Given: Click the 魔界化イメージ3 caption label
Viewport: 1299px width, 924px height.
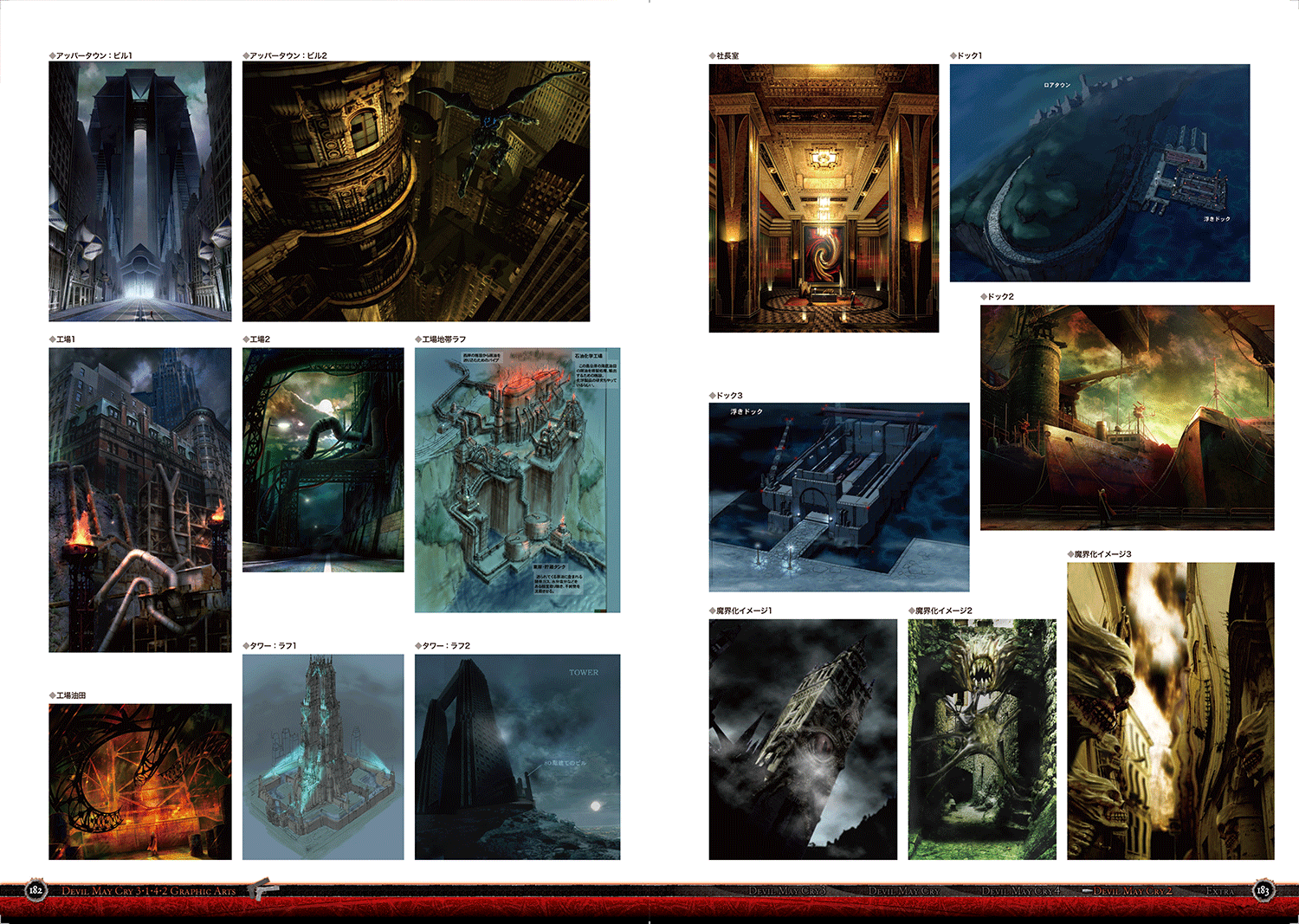Looking at the screenshot, I should [x=1102, y=554].
